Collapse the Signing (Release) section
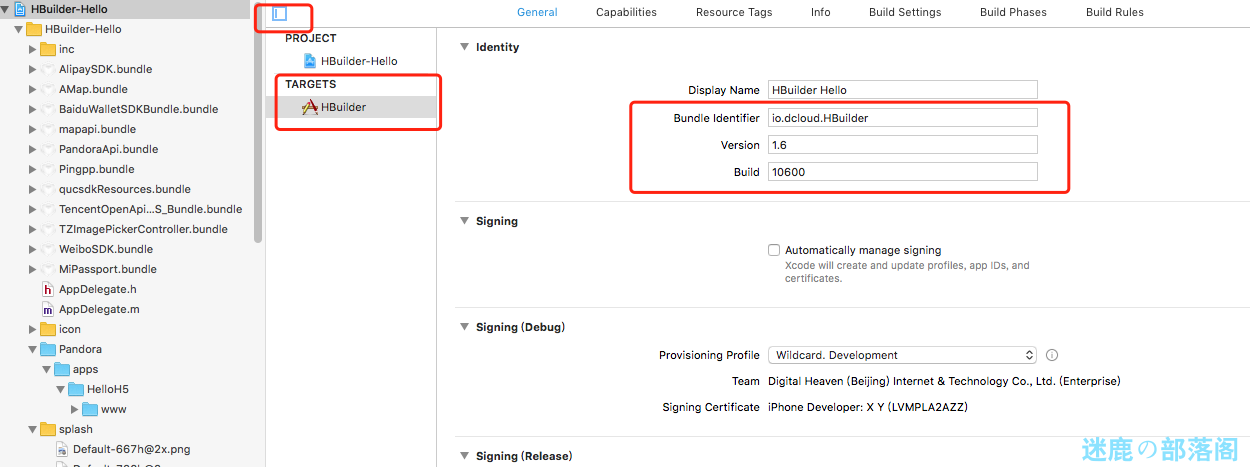The image size is (1250, 467). [x=464, y=456]
